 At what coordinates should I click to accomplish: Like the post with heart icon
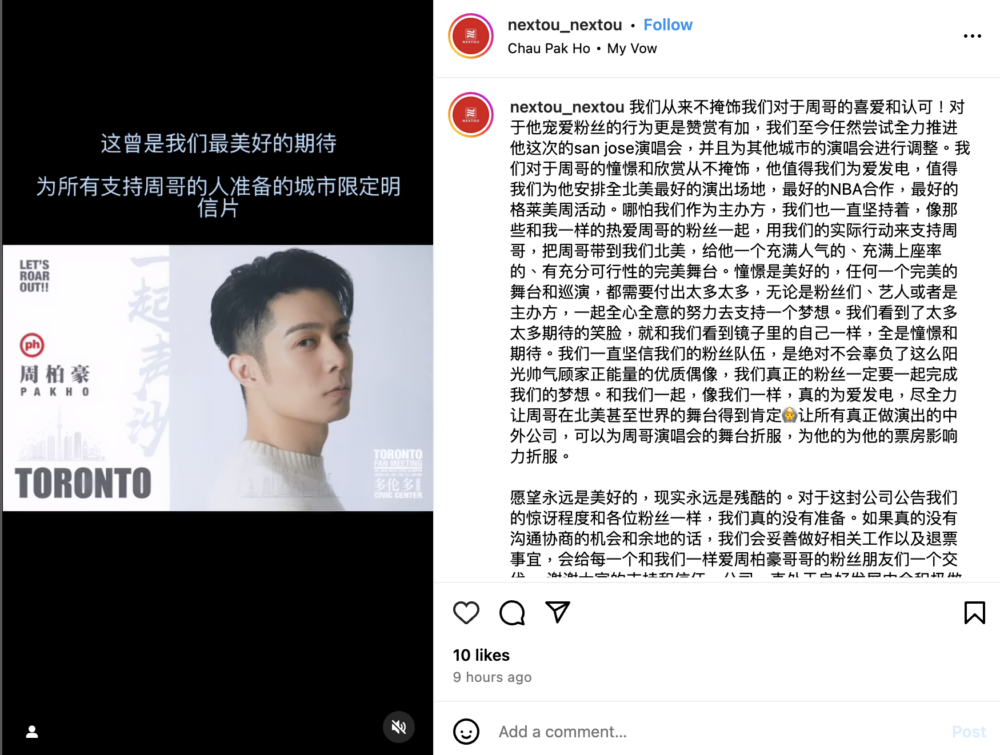click(x=466, y=613)
